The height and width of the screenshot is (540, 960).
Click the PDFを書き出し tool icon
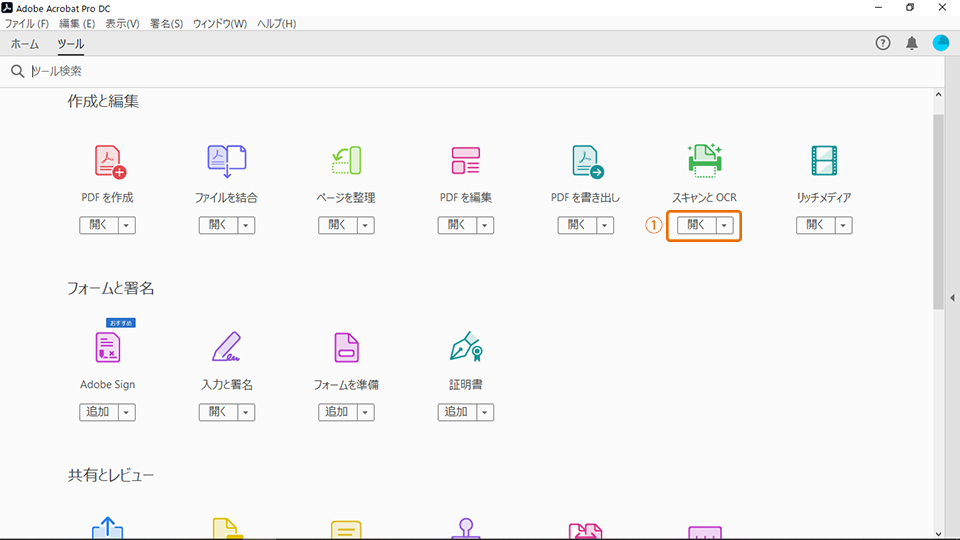click(588, 162)
